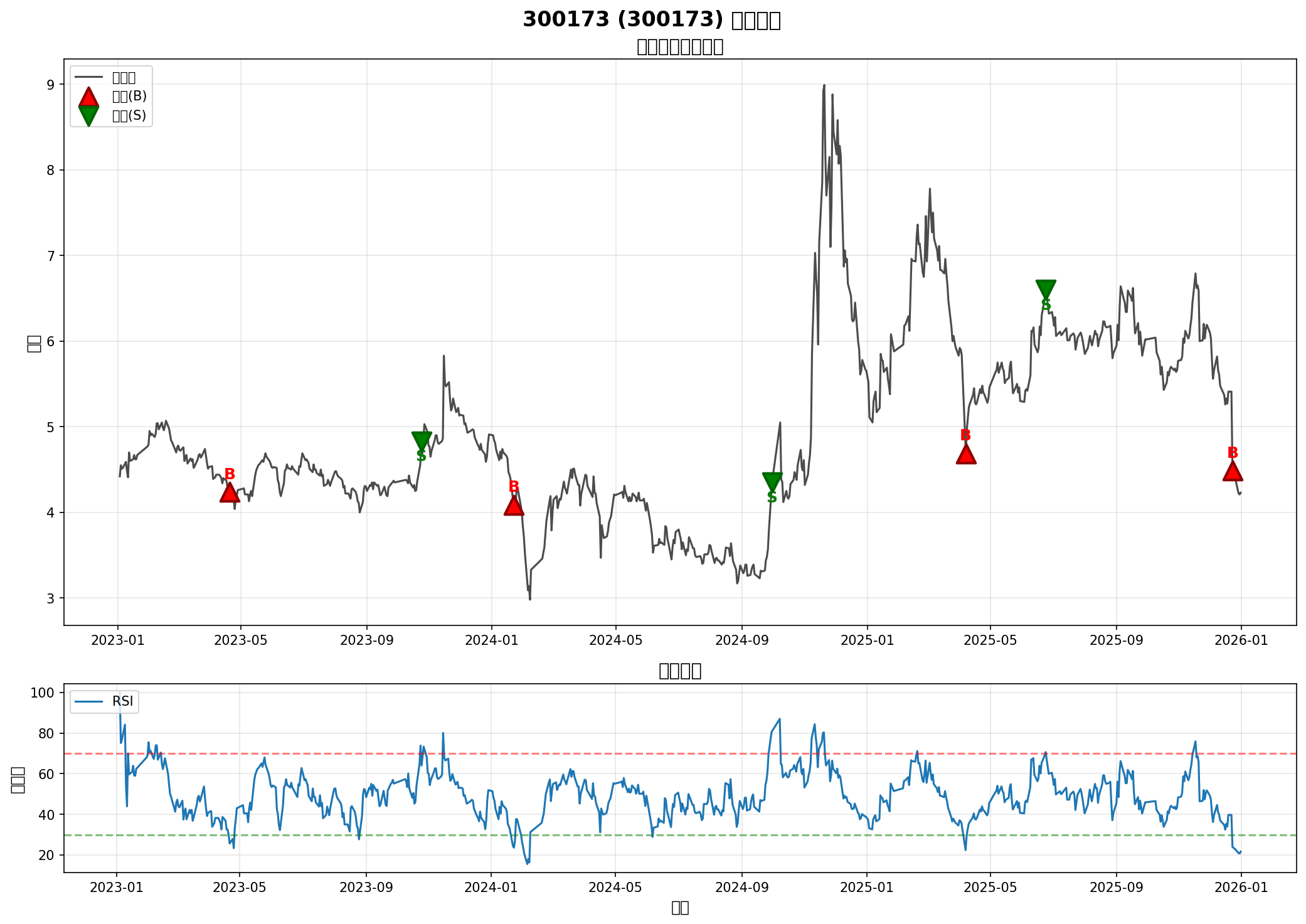This screenshot has height=924, width=1306.
Task: Click the chart title starting with 300173
Action: click(x=651, y=20)
